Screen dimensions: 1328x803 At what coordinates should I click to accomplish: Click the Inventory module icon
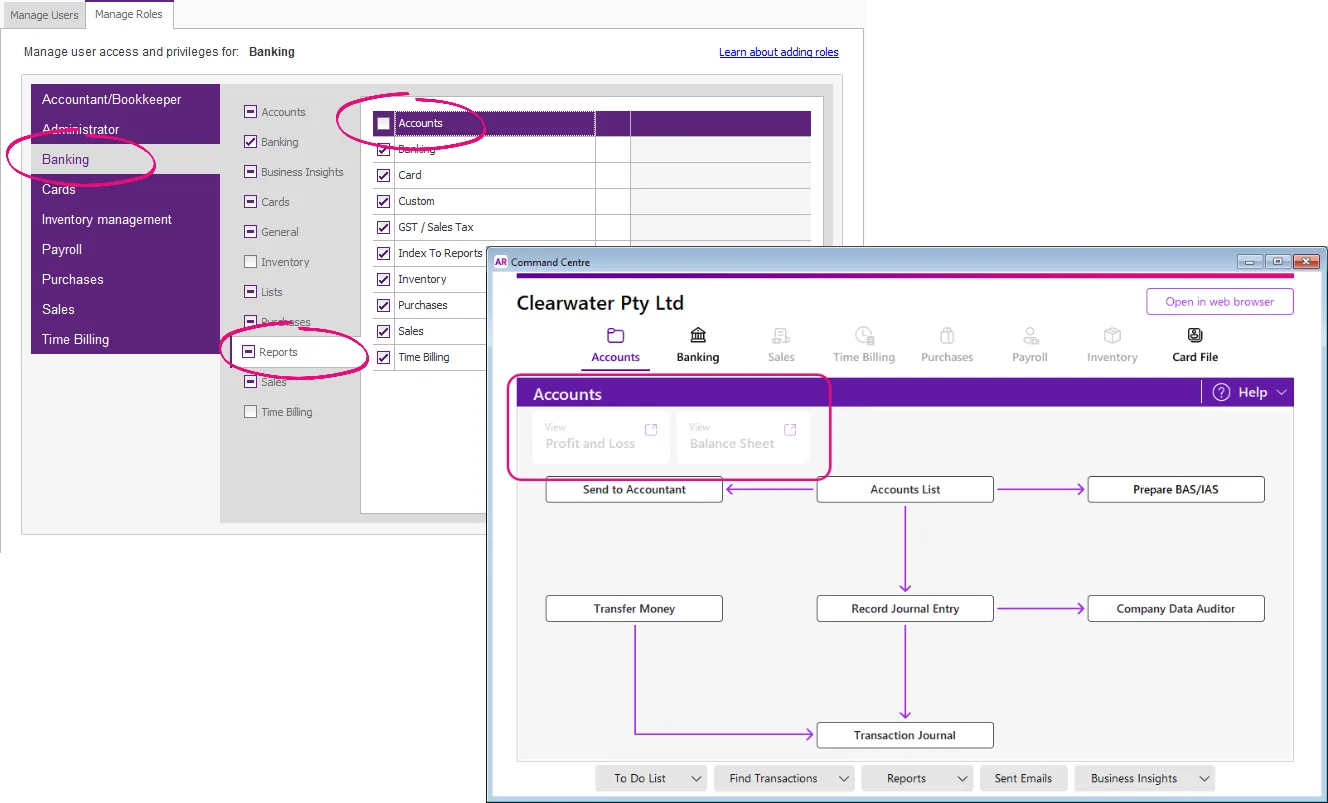pos(1112,336)
